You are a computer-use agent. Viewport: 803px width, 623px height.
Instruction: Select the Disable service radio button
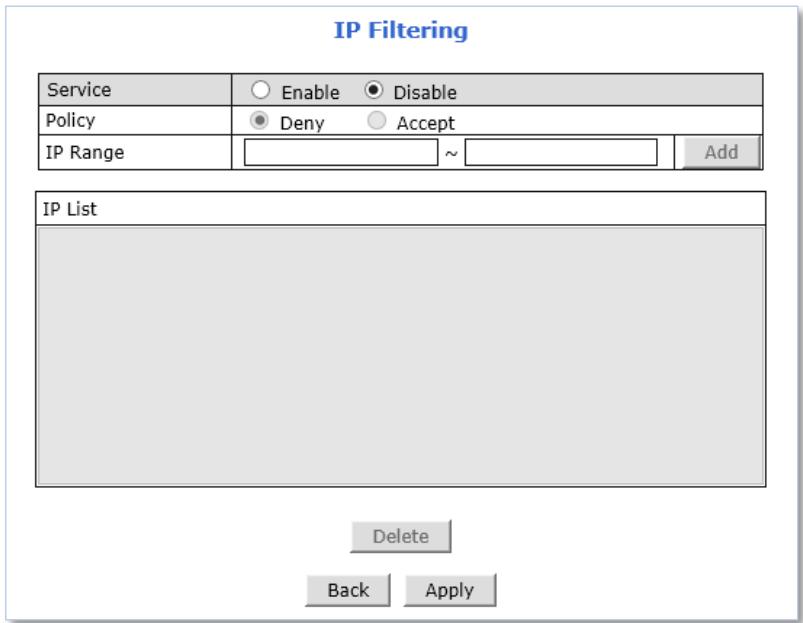(x=373, y=90)
